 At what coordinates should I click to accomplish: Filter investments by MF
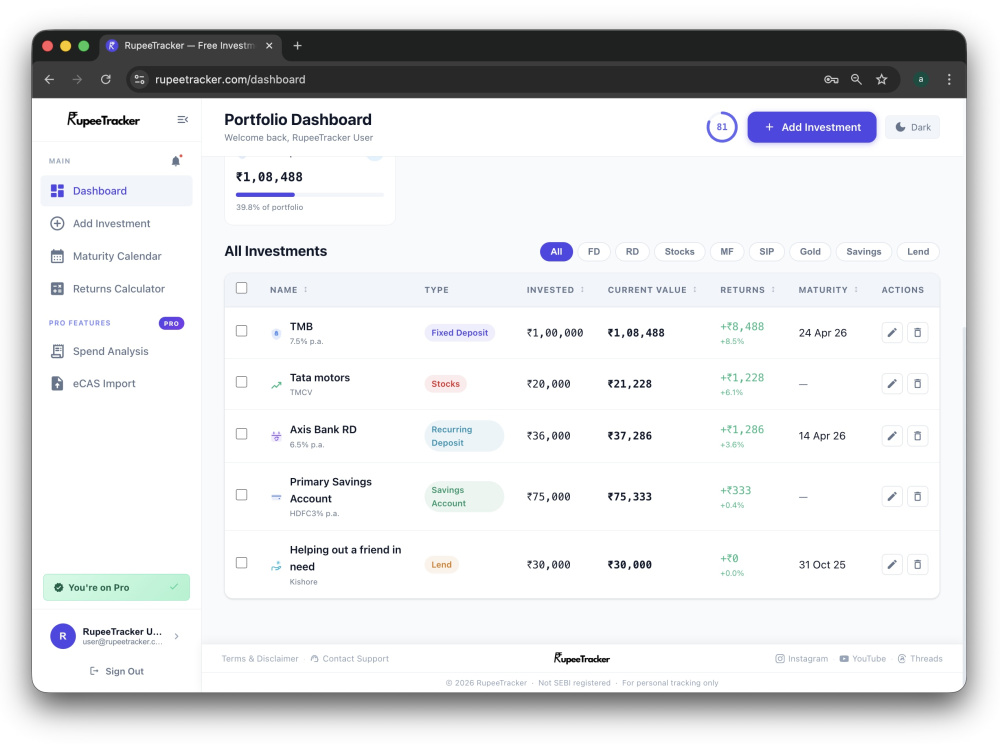[726, 251]
